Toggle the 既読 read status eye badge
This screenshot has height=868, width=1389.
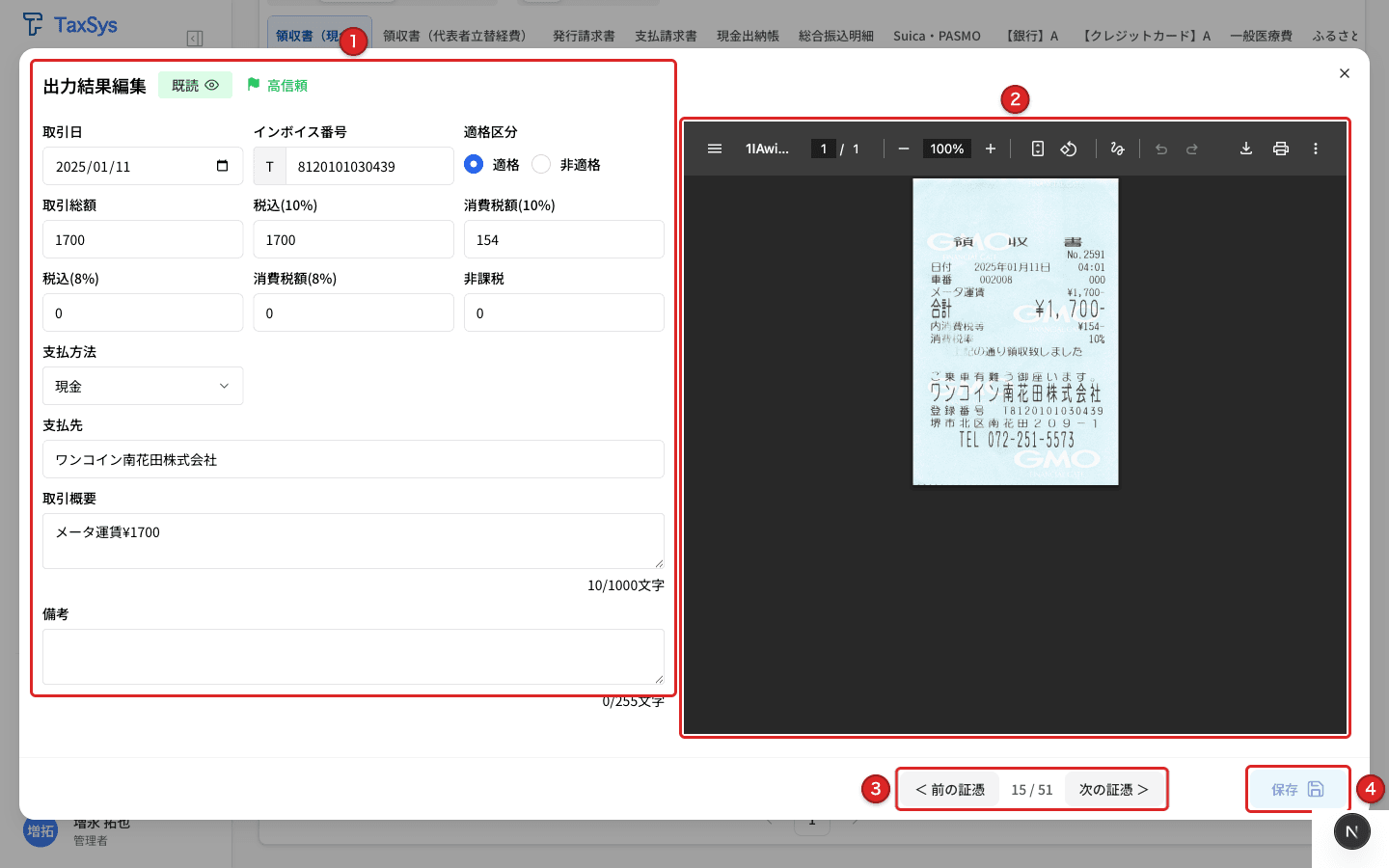point(196,85)
